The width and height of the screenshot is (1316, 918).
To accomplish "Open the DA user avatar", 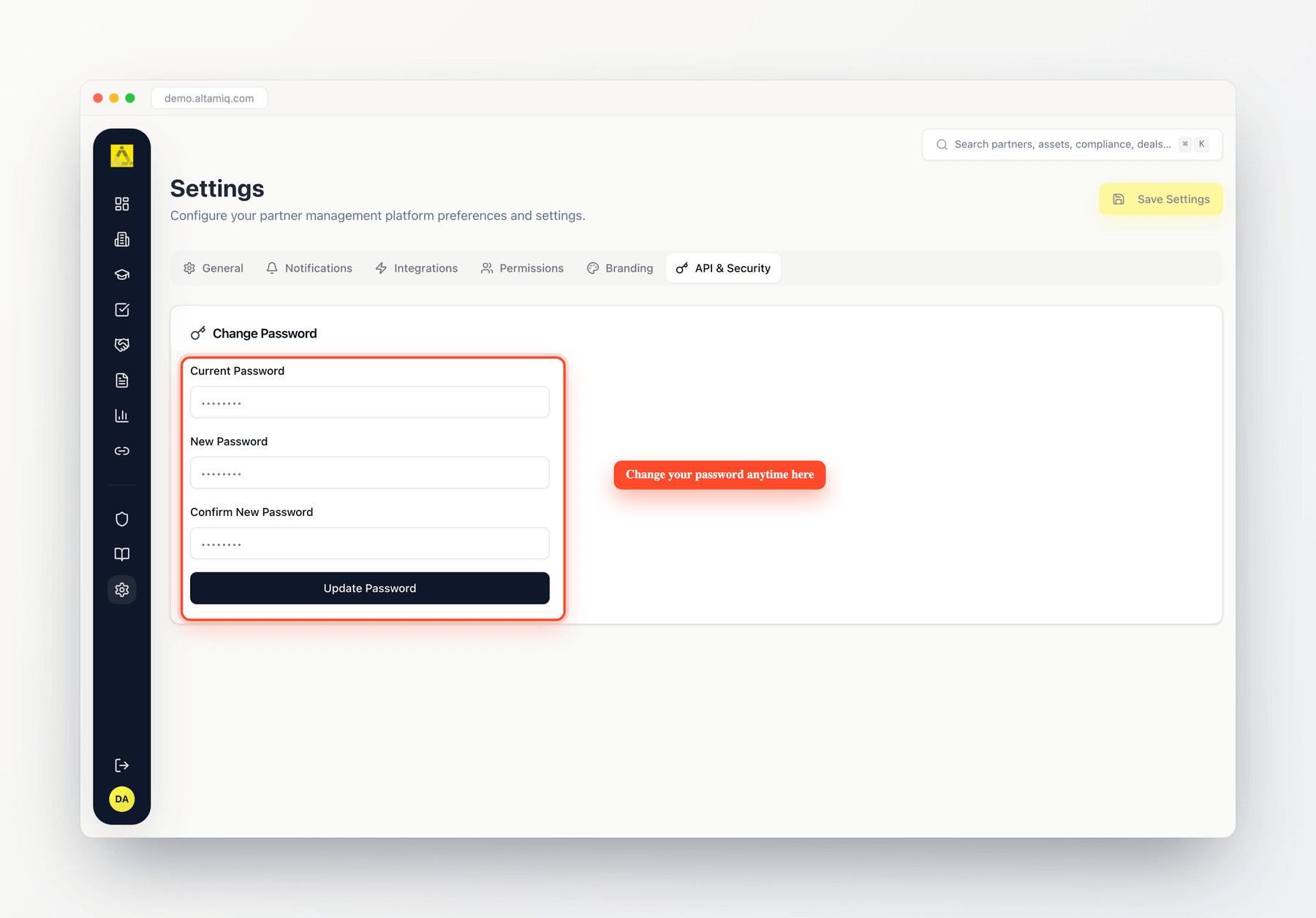I will (122, 799).
